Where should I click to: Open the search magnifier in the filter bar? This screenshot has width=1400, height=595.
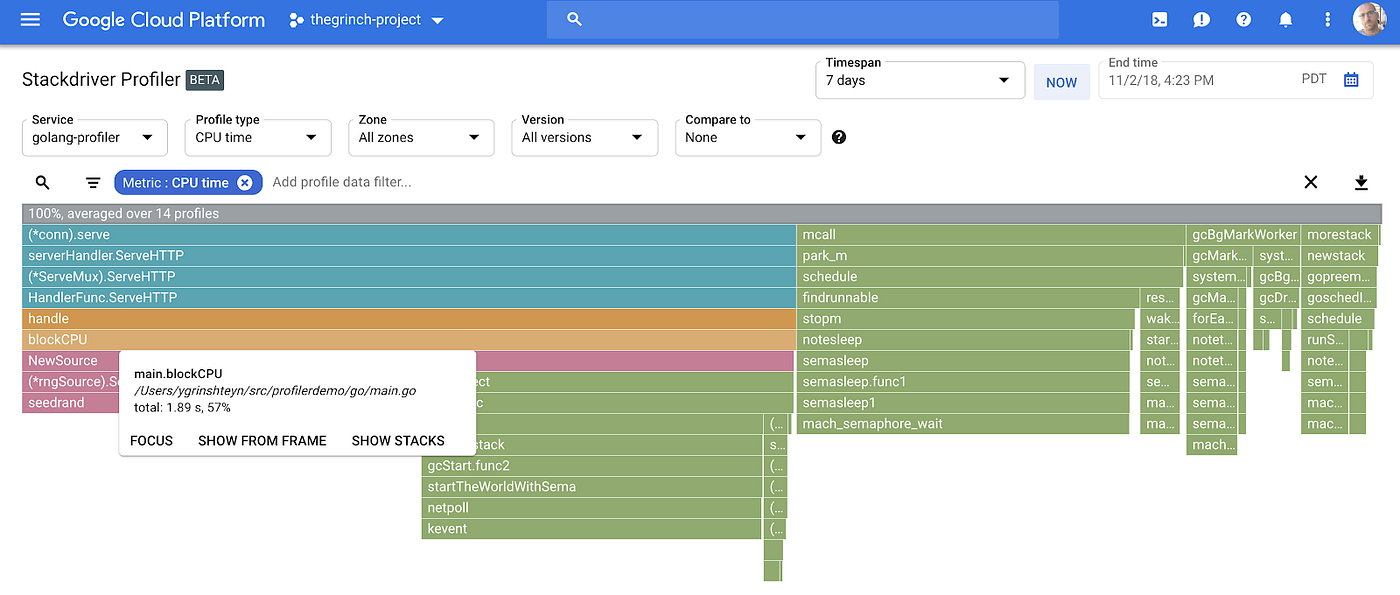(42, 182)
